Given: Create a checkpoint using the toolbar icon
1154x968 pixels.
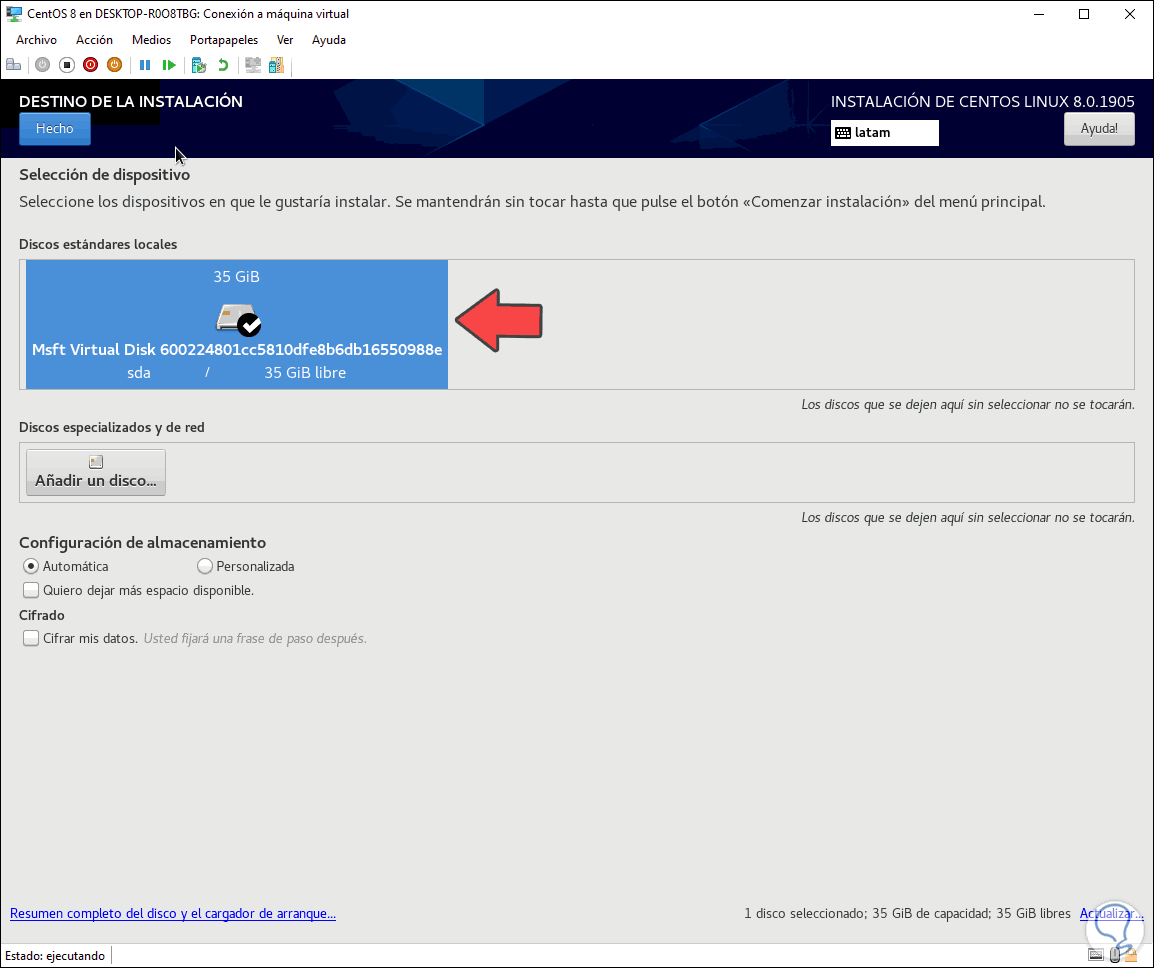Looking at the screenshot, I should tap(199, 66).
